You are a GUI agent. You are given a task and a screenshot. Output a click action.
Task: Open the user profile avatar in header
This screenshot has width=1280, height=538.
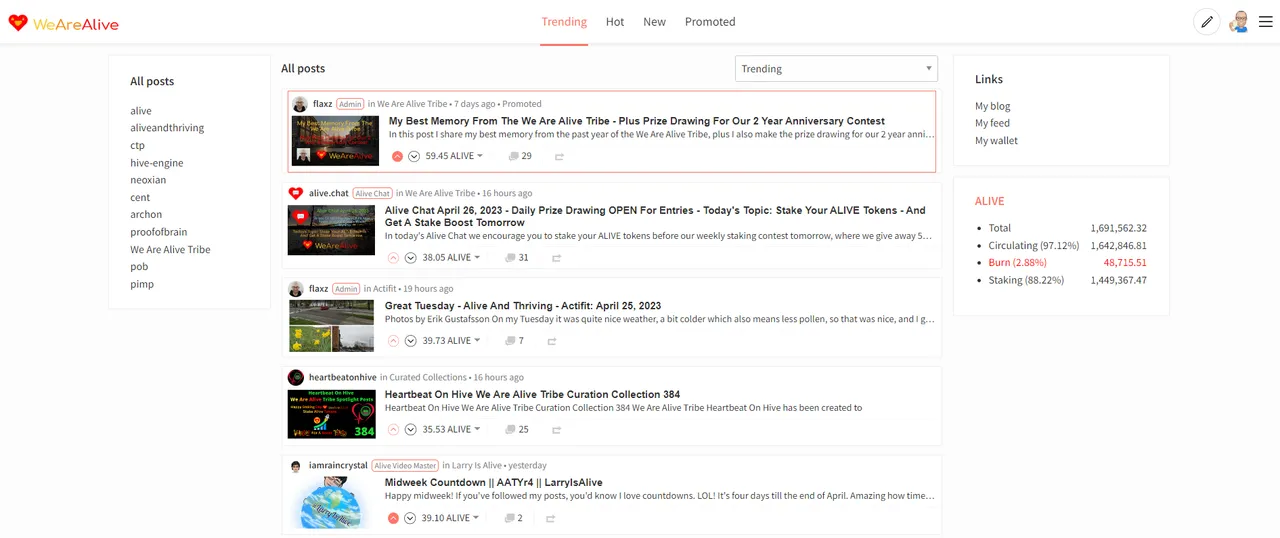[x=1240, y=22]
